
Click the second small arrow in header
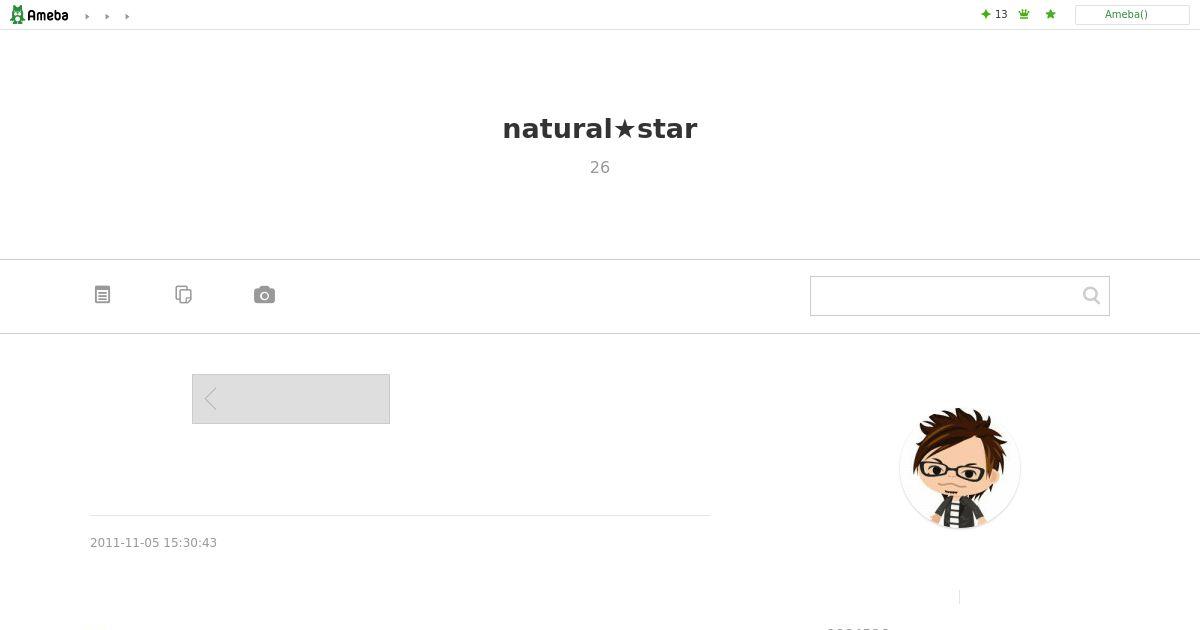(x=107, y=17)
